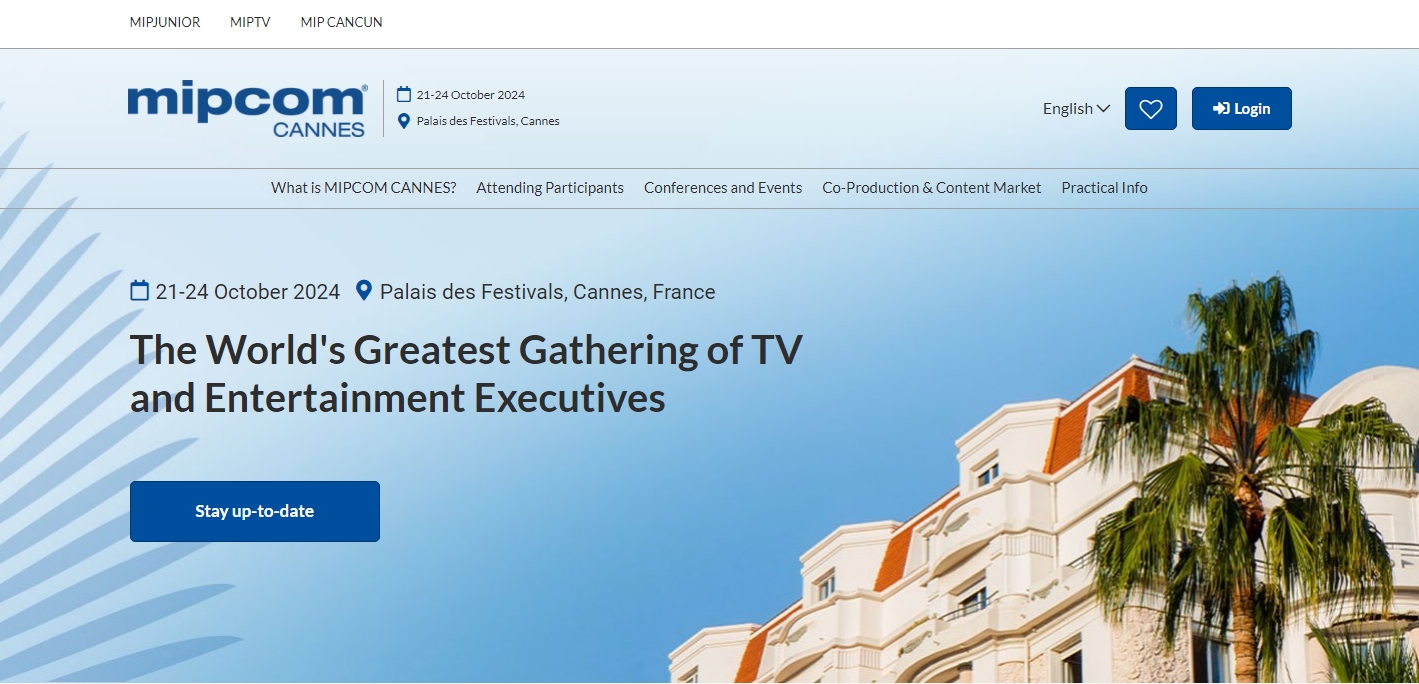Click the World's Greatest Gathering headline
This screenshot has width=1419, height=684.
pos(466,374)
